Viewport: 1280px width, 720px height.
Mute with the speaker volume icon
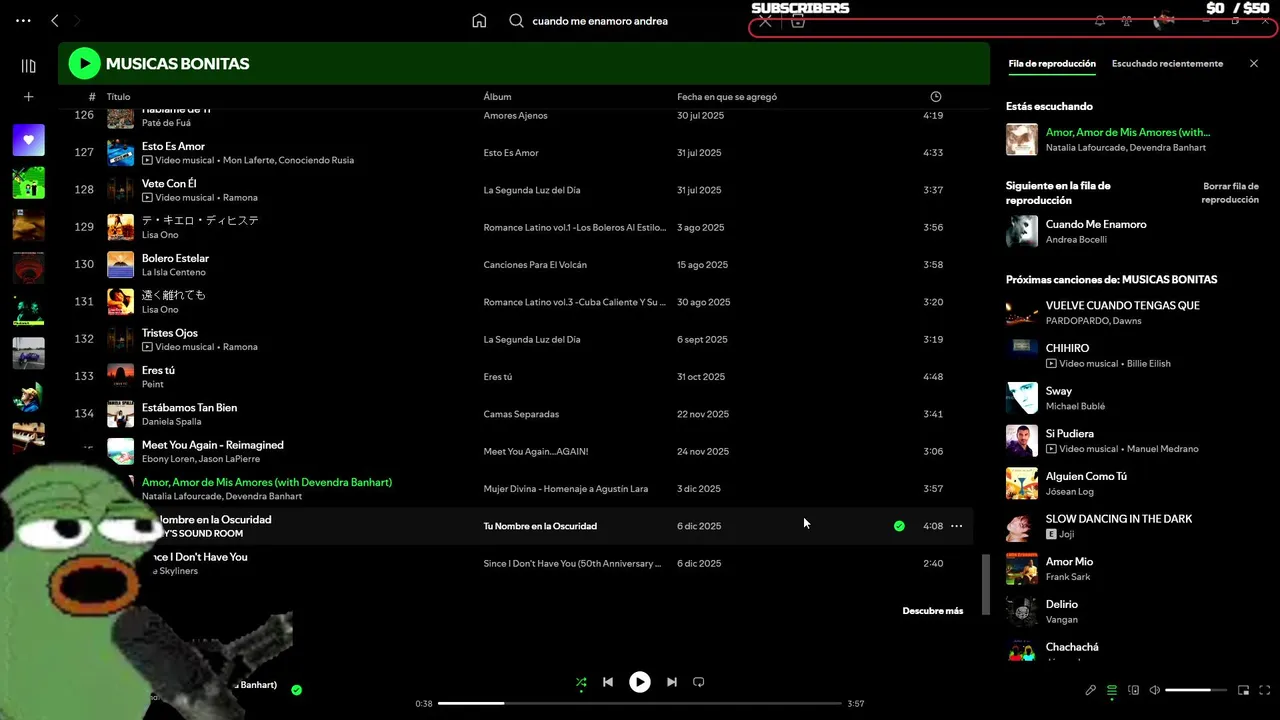pos(1155,690)
